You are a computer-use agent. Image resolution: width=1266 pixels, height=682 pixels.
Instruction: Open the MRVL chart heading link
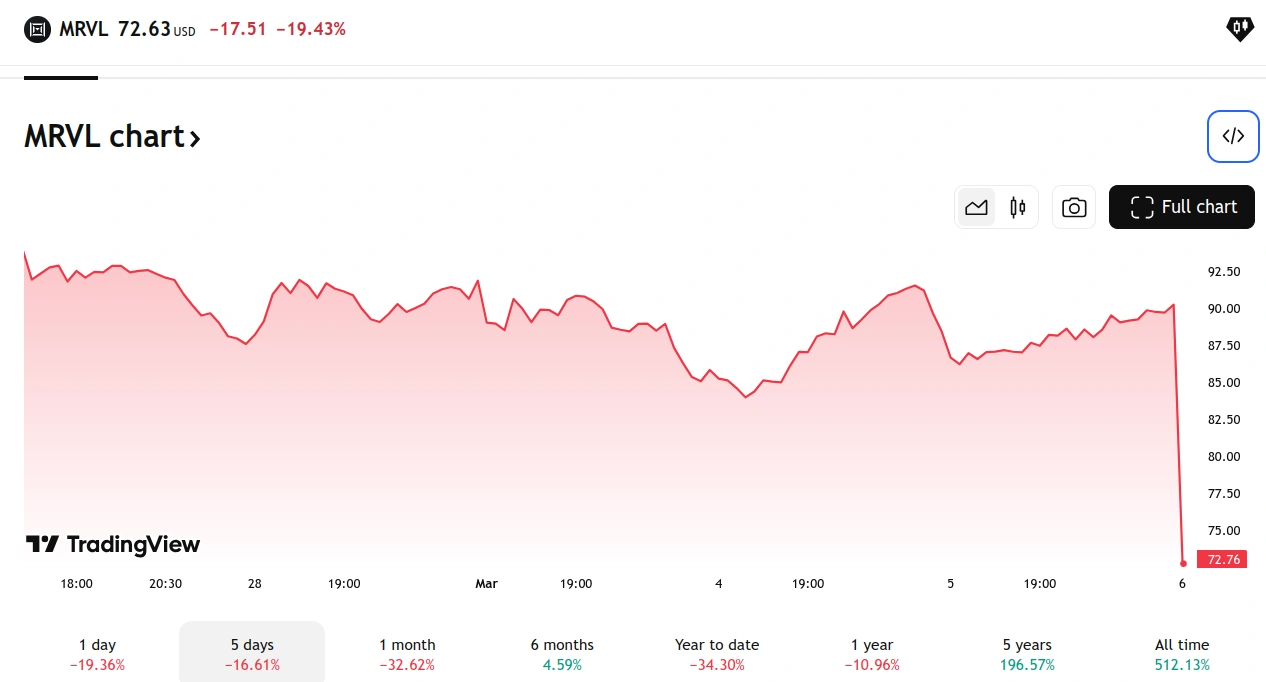tap(105, 136)
